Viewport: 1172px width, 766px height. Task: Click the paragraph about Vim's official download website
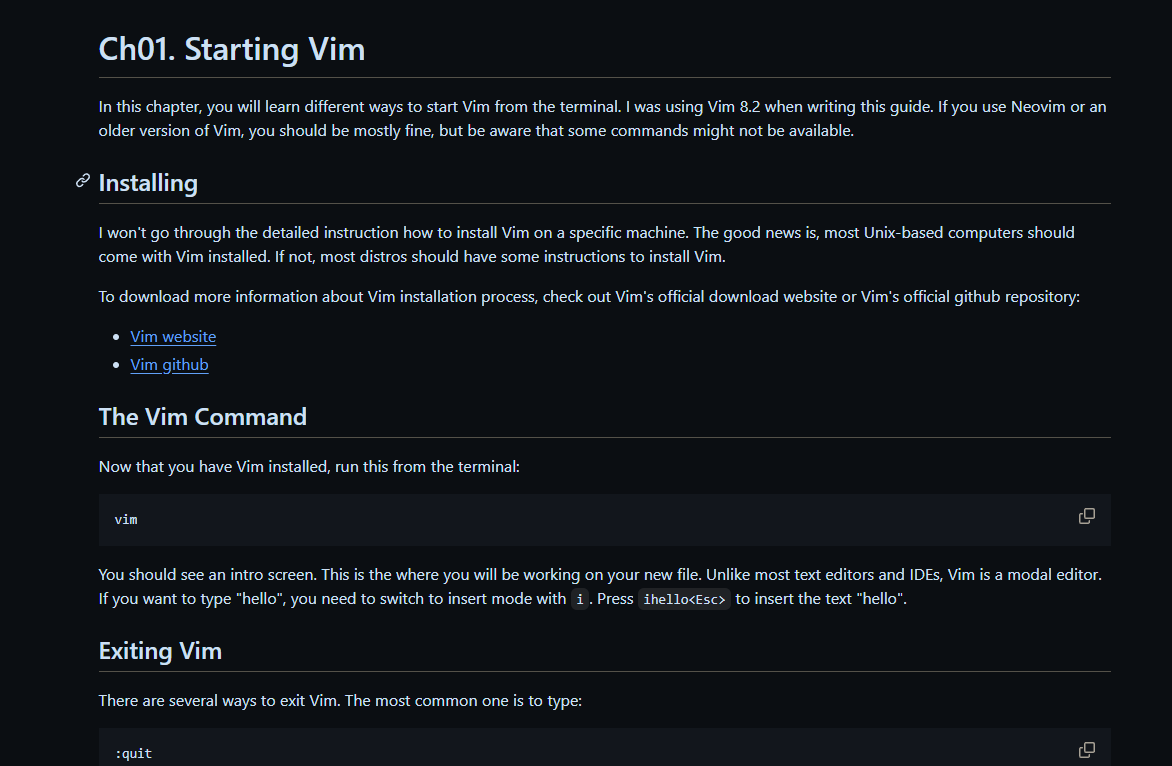[x=589, y=297]
